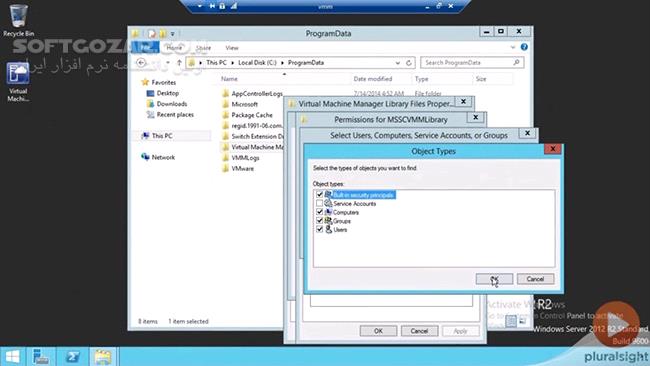Image resolution: width=650 pixels, height=366 pixels.
Task: Click OK in Object Types dialog
Action: tap(494, 279)
